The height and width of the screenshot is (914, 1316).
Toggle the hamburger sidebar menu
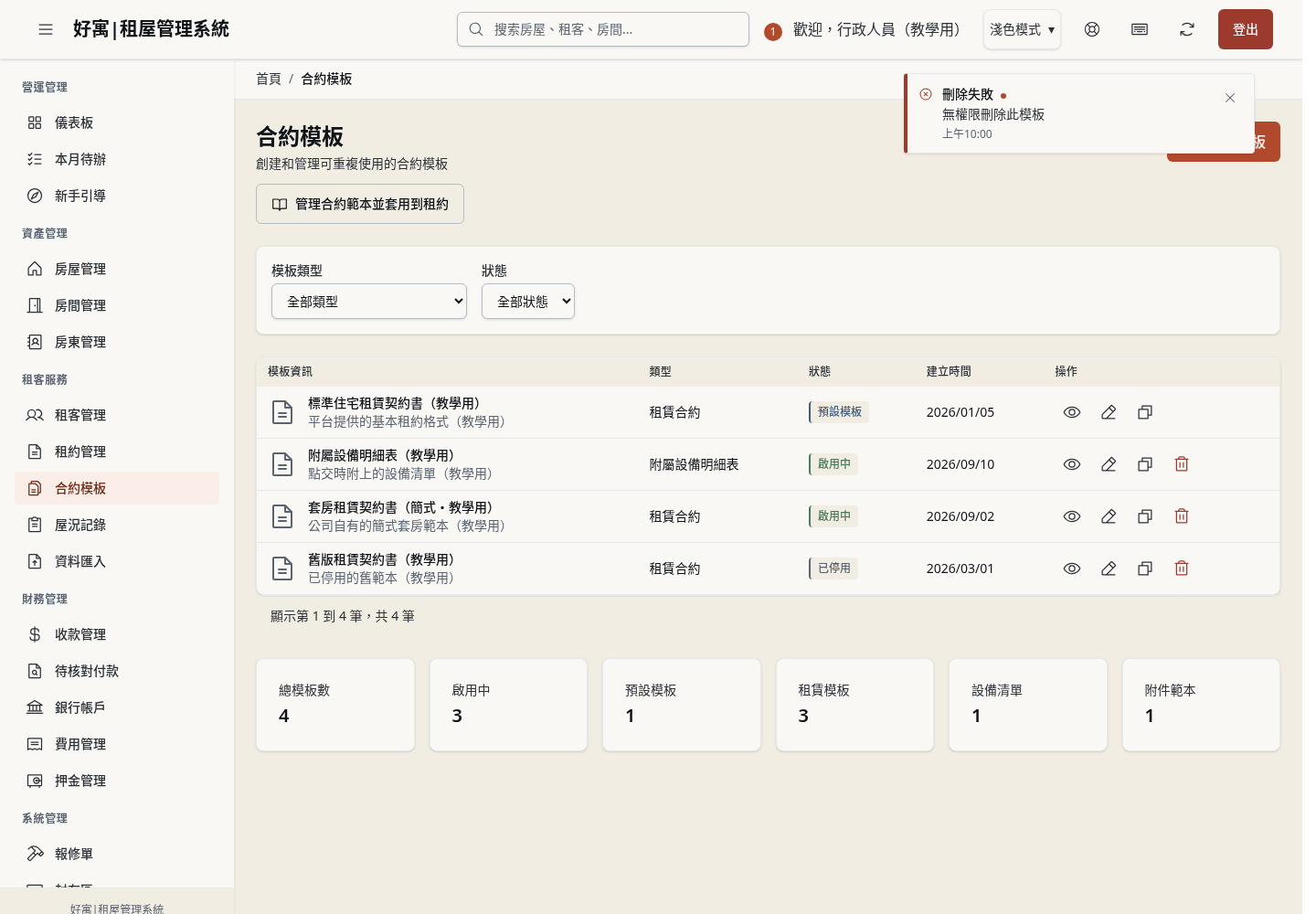[46, 29]
